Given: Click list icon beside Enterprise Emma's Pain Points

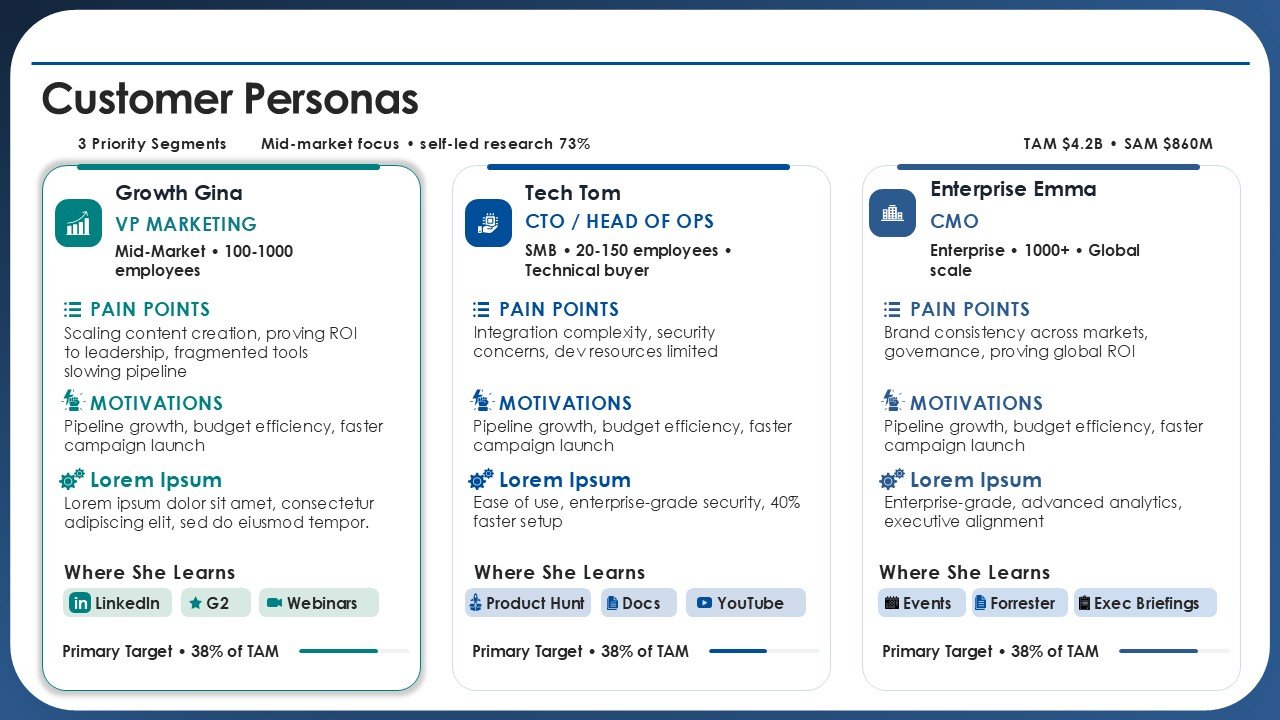Looking at the screenshot, I should point(892,309).
